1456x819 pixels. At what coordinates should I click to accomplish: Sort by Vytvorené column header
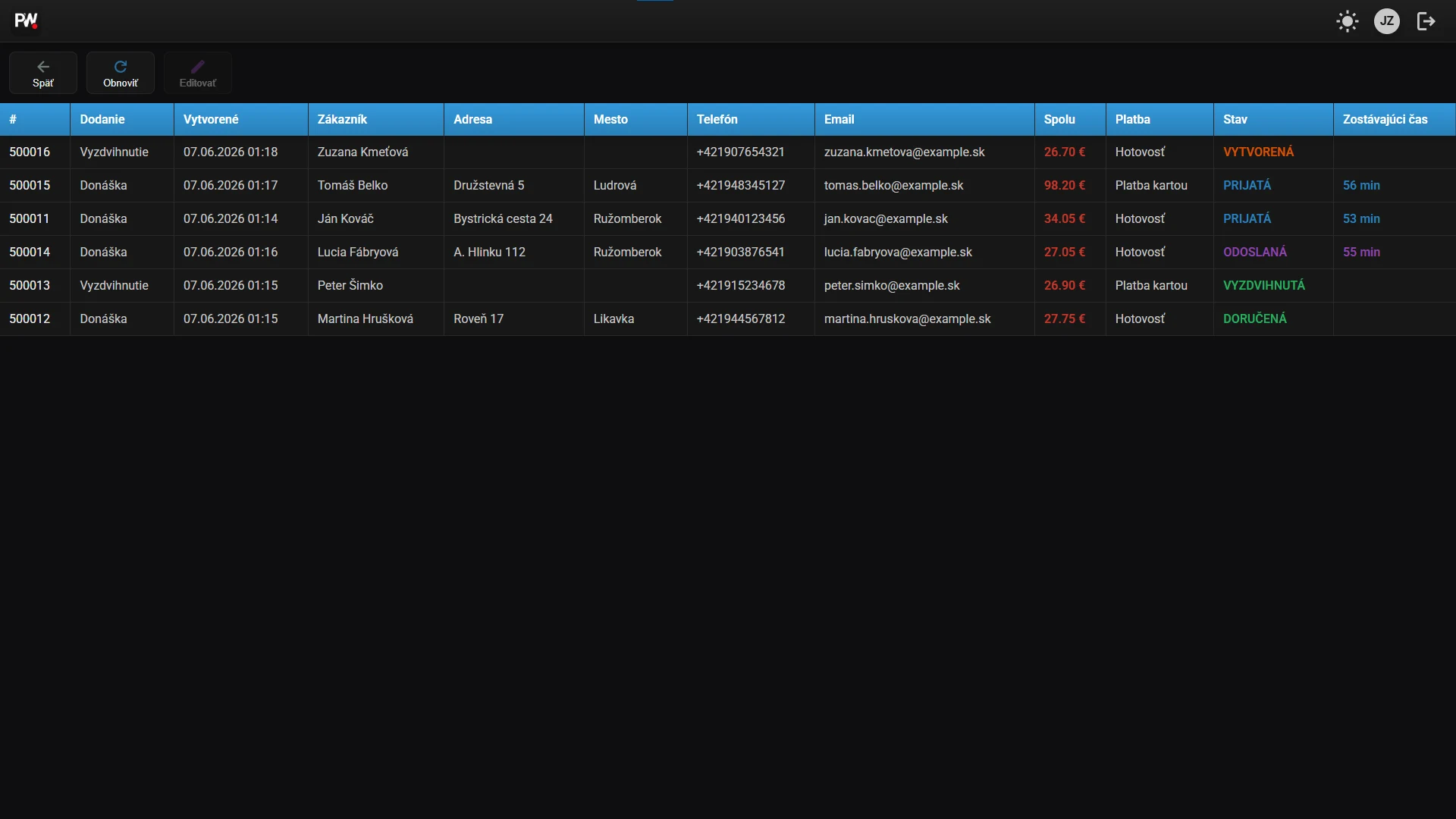pos(241,119)
